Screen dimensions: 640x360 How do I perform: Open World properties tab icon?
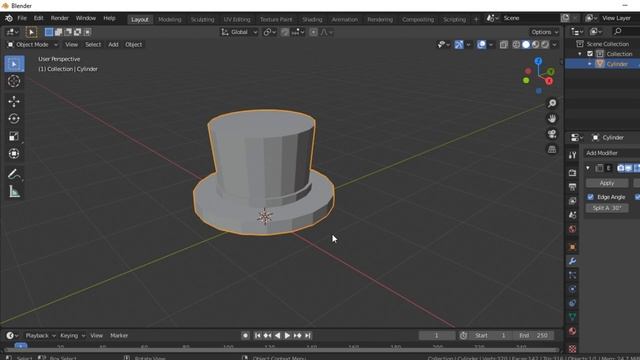coord(572,229)
